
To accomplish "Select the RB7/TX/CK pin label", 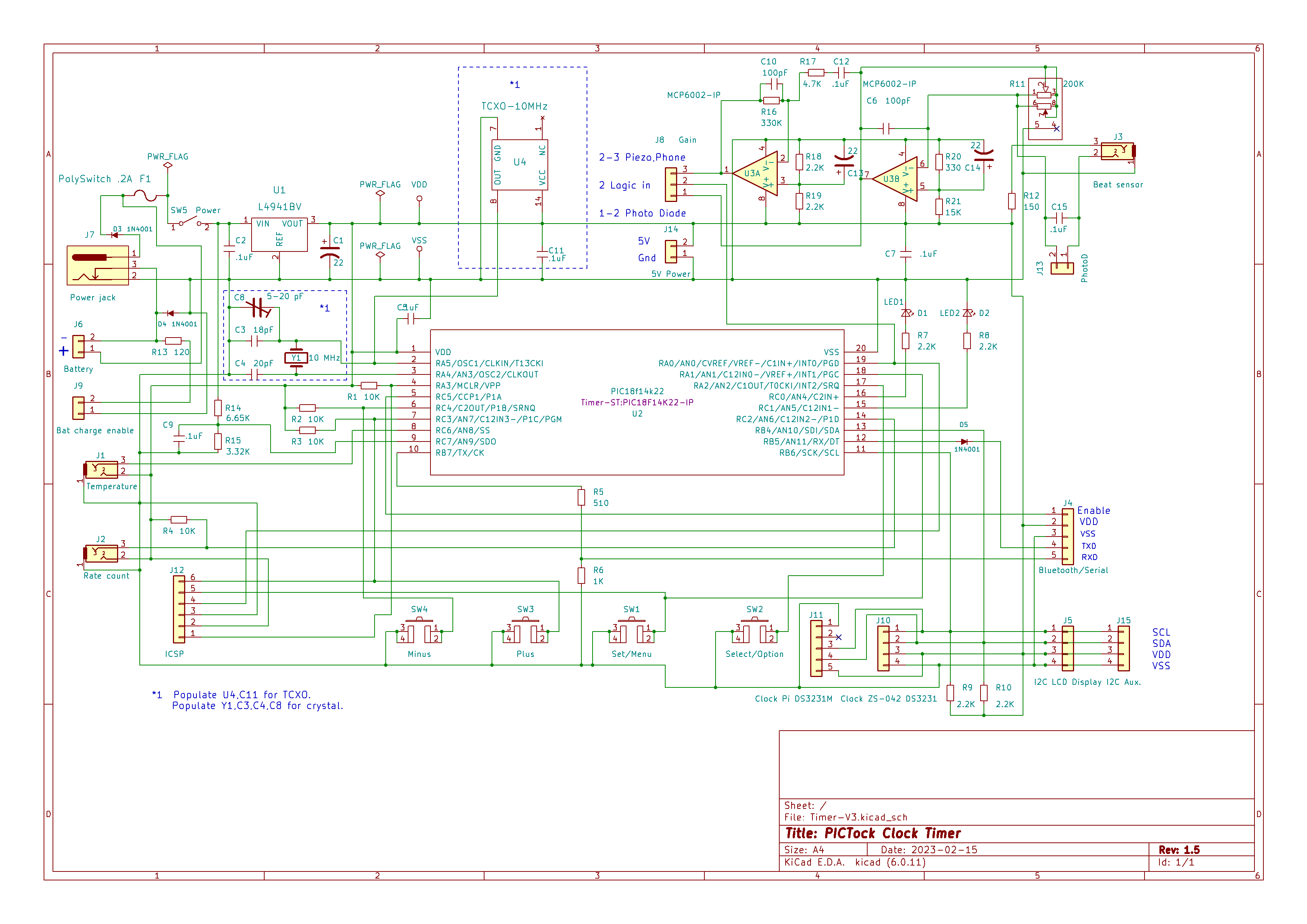I will click(460, 453).
